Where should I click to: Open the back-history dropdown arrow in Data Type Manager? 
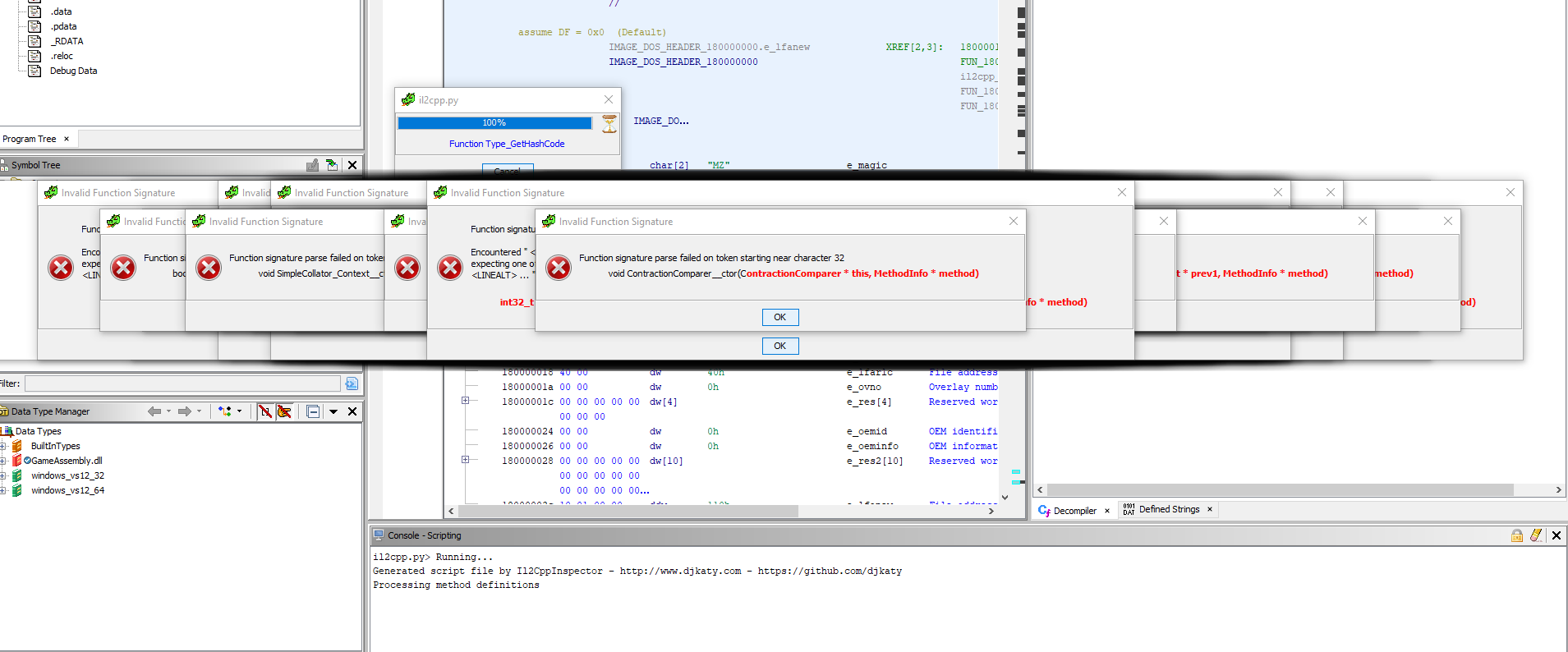point(168,411)
